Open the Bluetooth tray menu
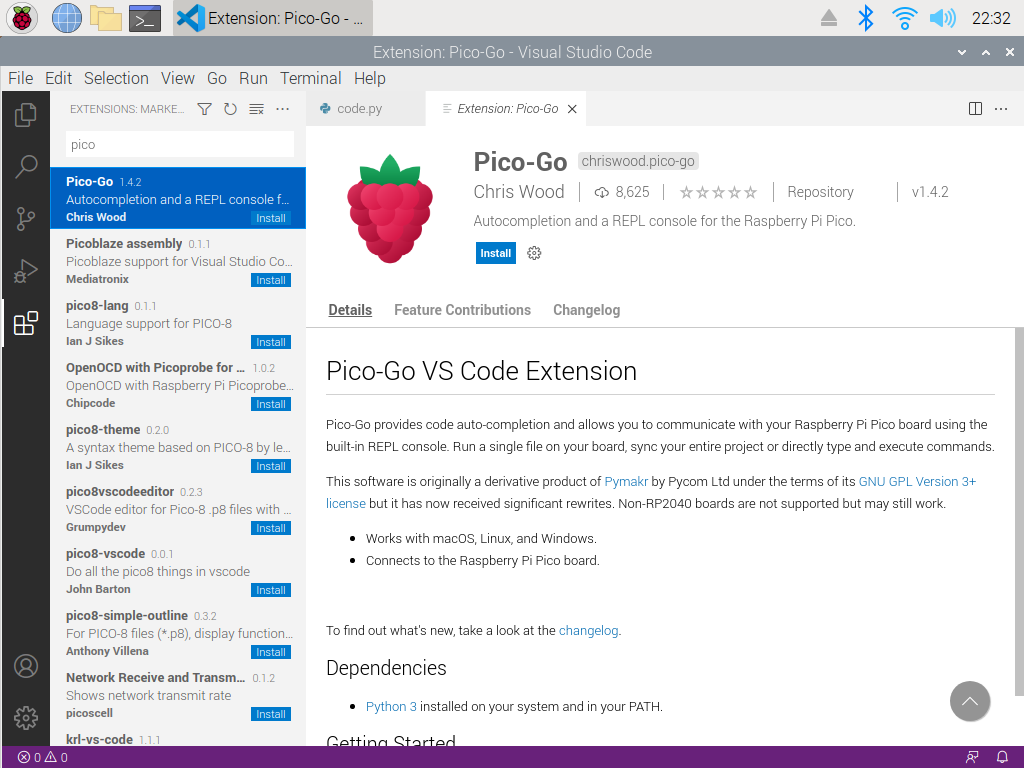 (866, 18)
